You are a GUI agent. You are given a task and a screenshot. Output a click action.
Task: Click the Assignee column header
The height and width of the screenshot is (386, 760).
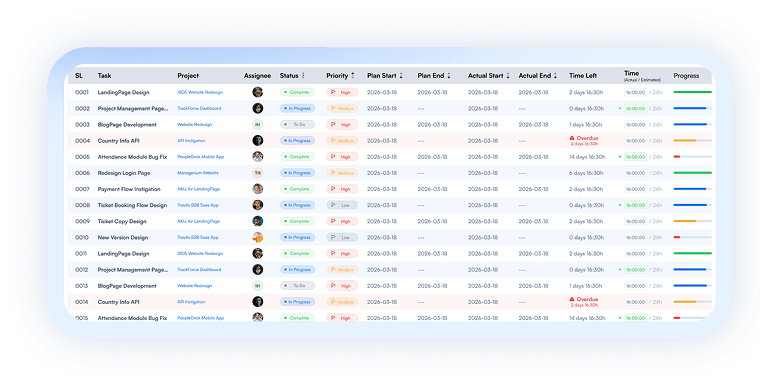(x=257, y=76)
